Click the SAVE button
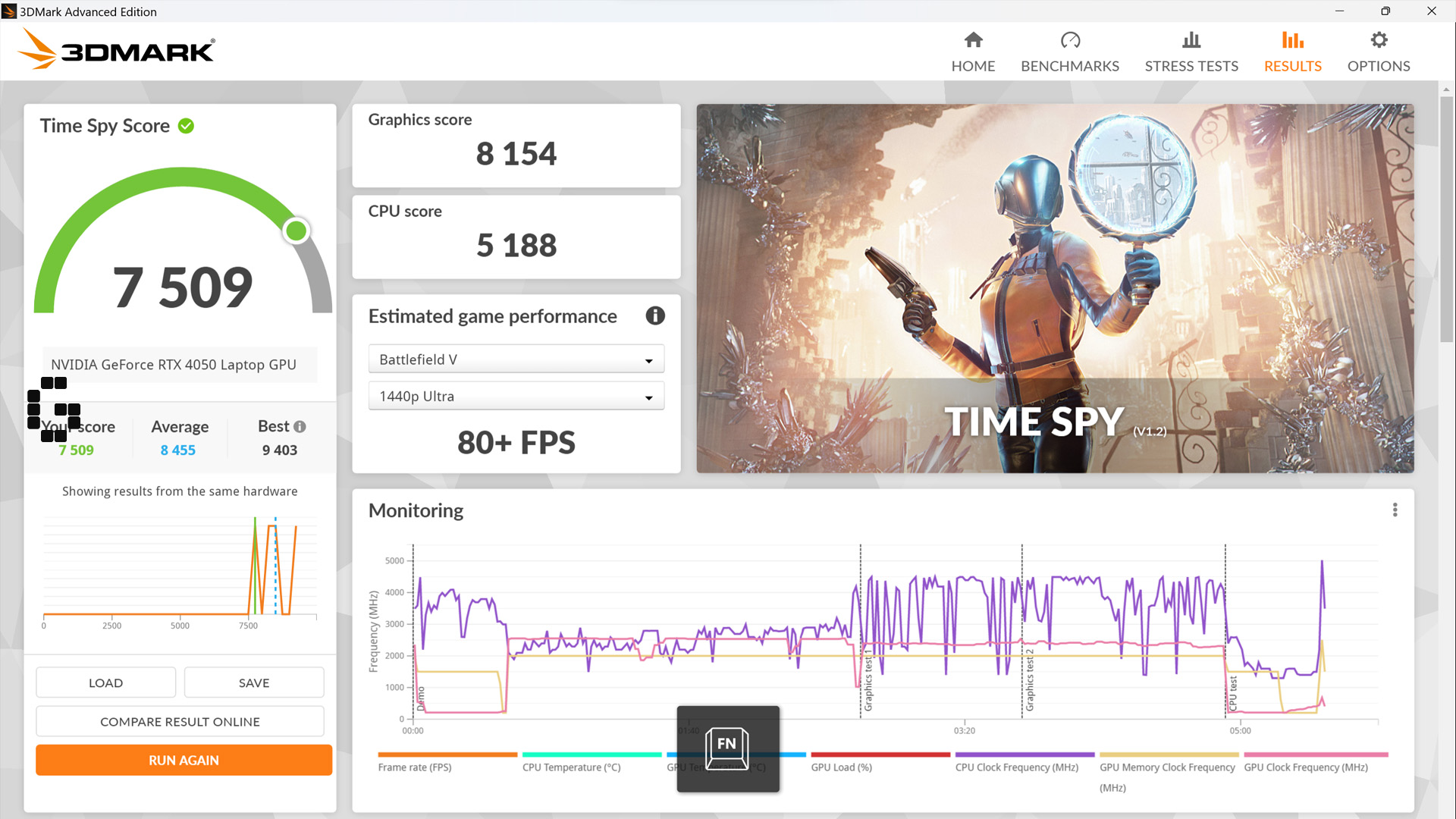Screen dimensions: 1456x819 click(254, 682)
